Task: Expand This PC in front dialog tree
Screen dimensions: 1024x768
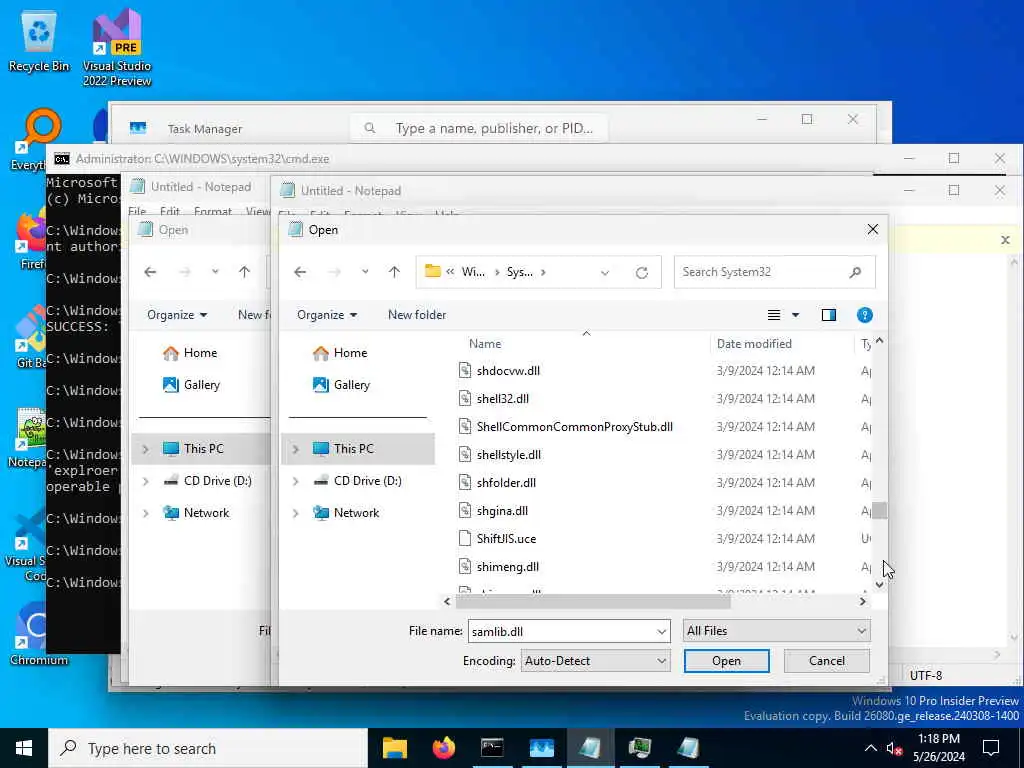Action: pos(296,449)
